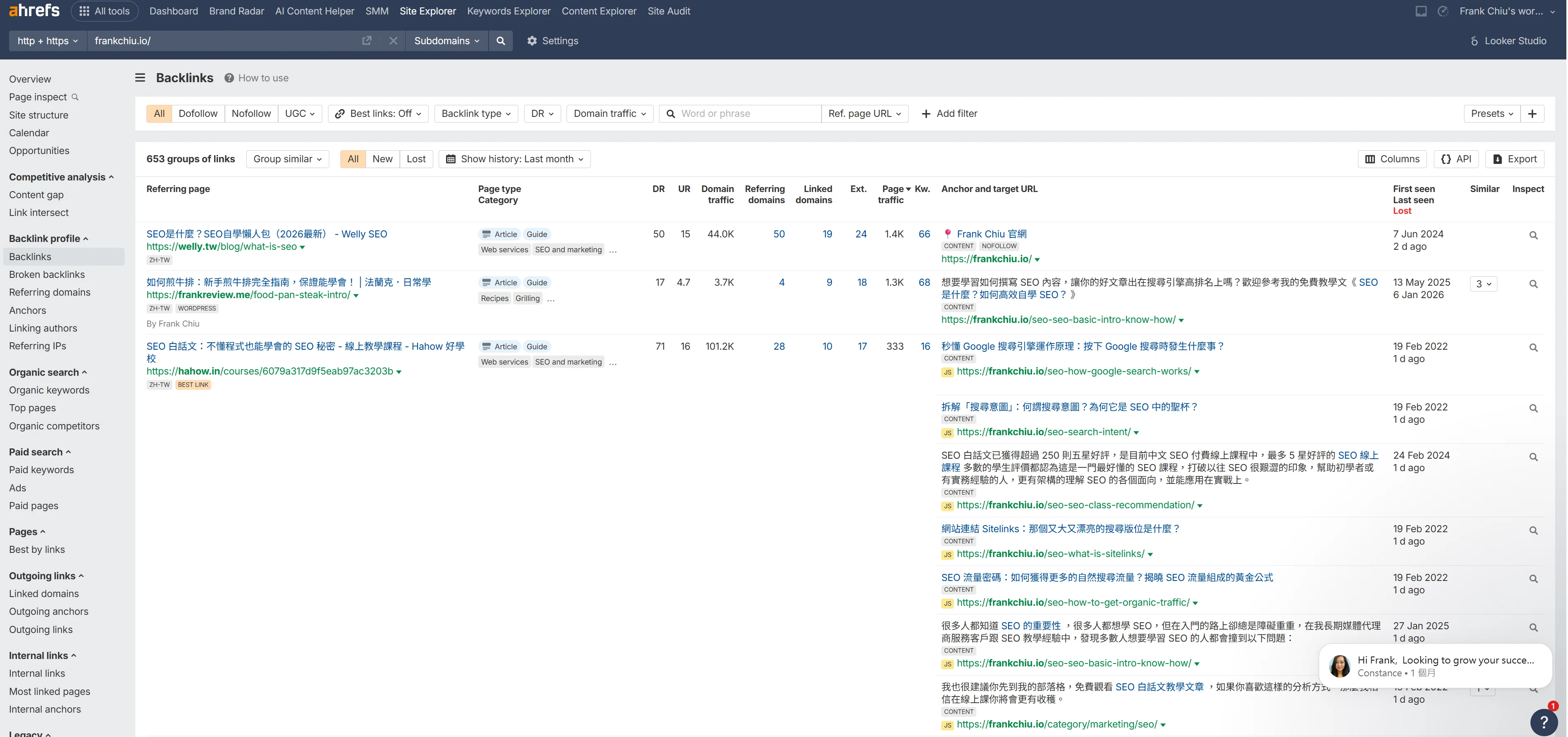The image size is (1568, 737).
Task: Expand the Subdomains mode dropdown
Action: point(446,41)
